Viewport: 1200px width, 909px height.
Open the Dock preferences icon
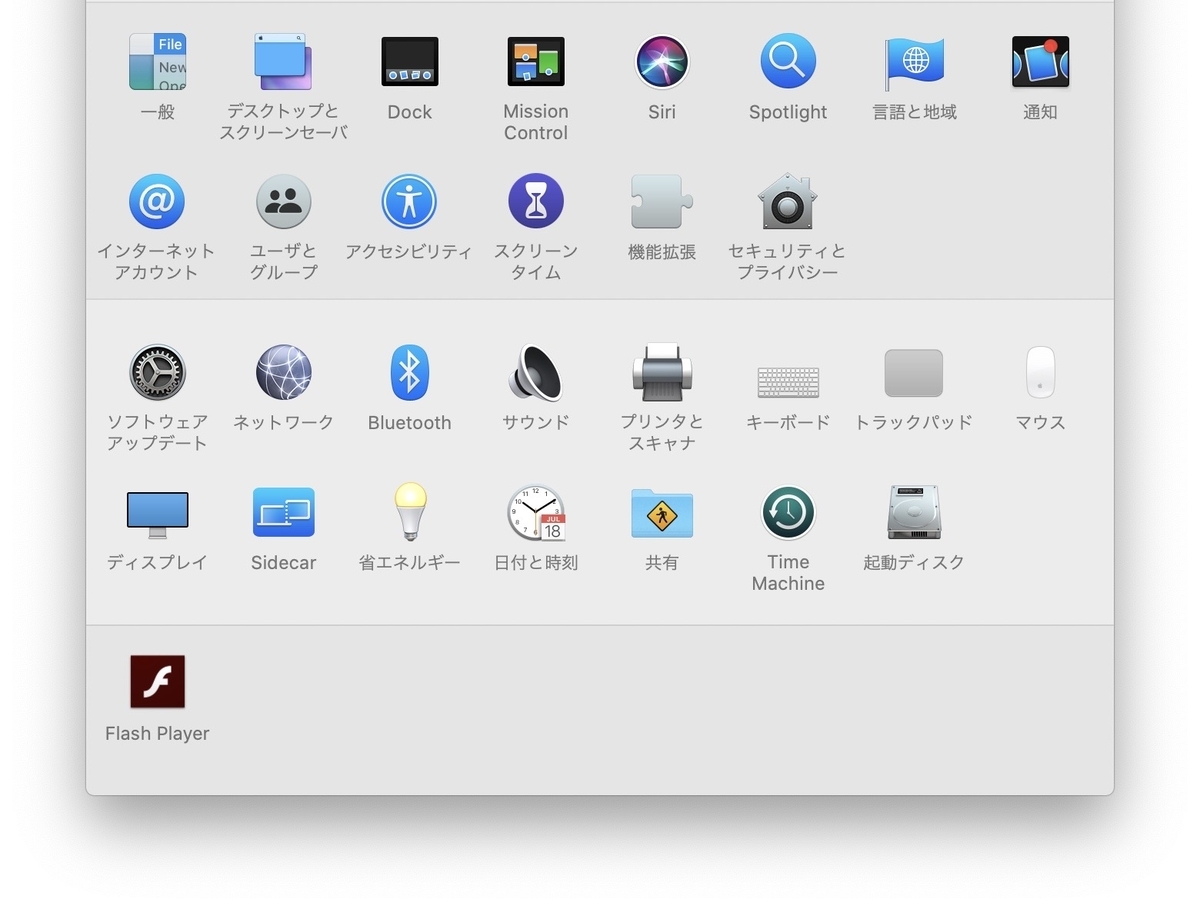410,62
